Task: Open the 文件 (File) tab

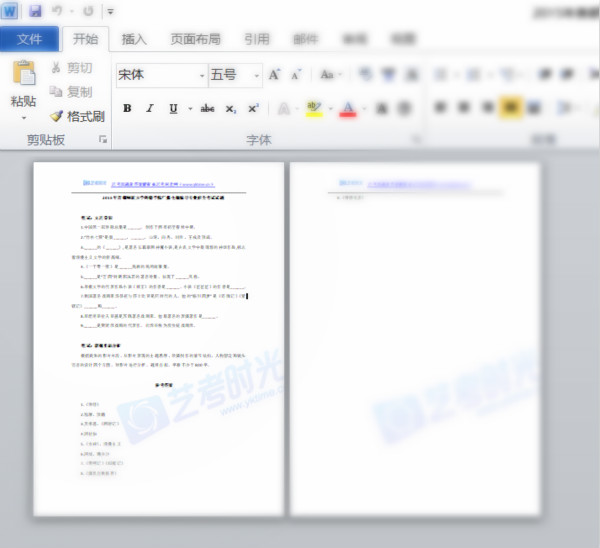Action: [29, 39]
